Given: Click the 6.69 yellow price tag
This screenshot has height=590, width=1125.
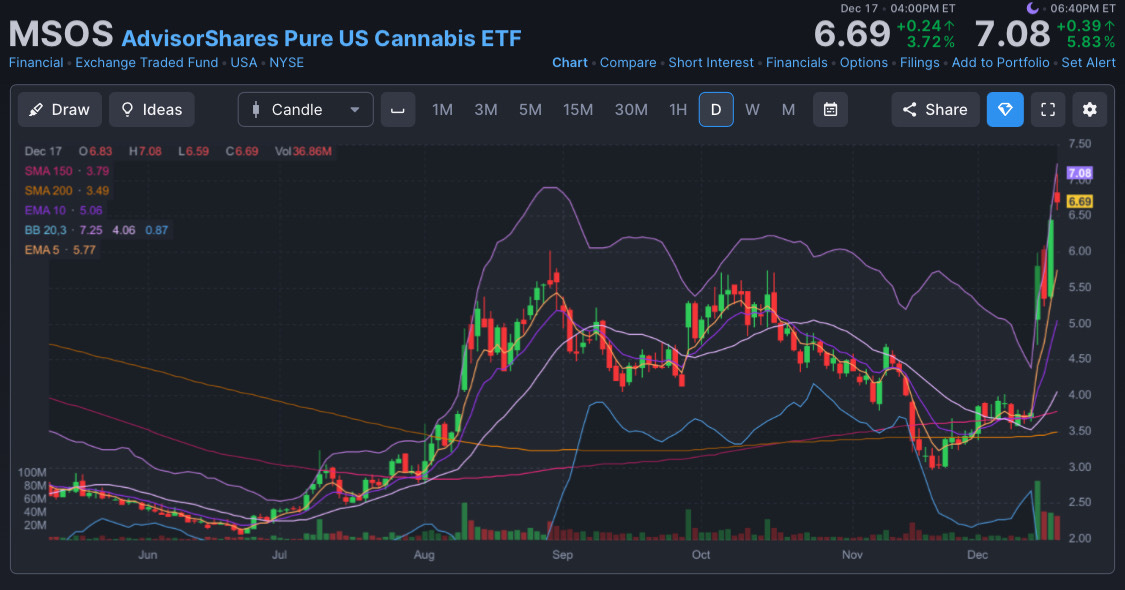Looking at the screenshot, I should (1079, 202).
